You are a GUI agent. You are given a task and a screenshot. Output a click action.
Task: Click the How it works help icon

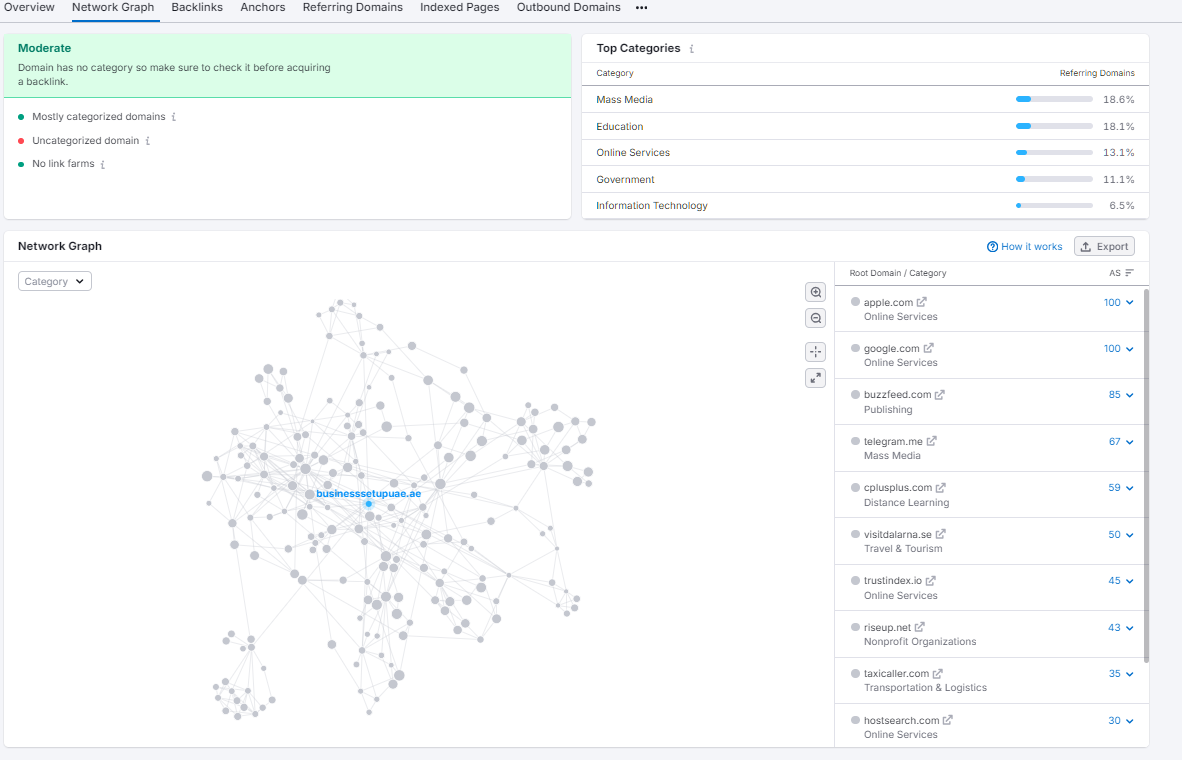991,246
